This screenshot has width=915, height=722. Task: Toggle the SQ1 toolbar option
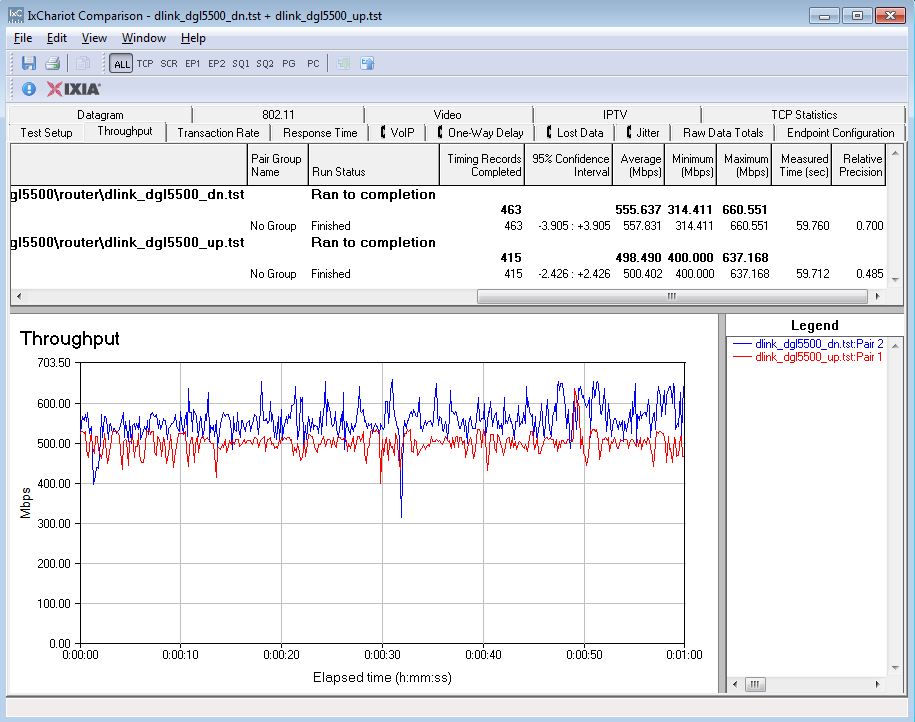(240, 64)
